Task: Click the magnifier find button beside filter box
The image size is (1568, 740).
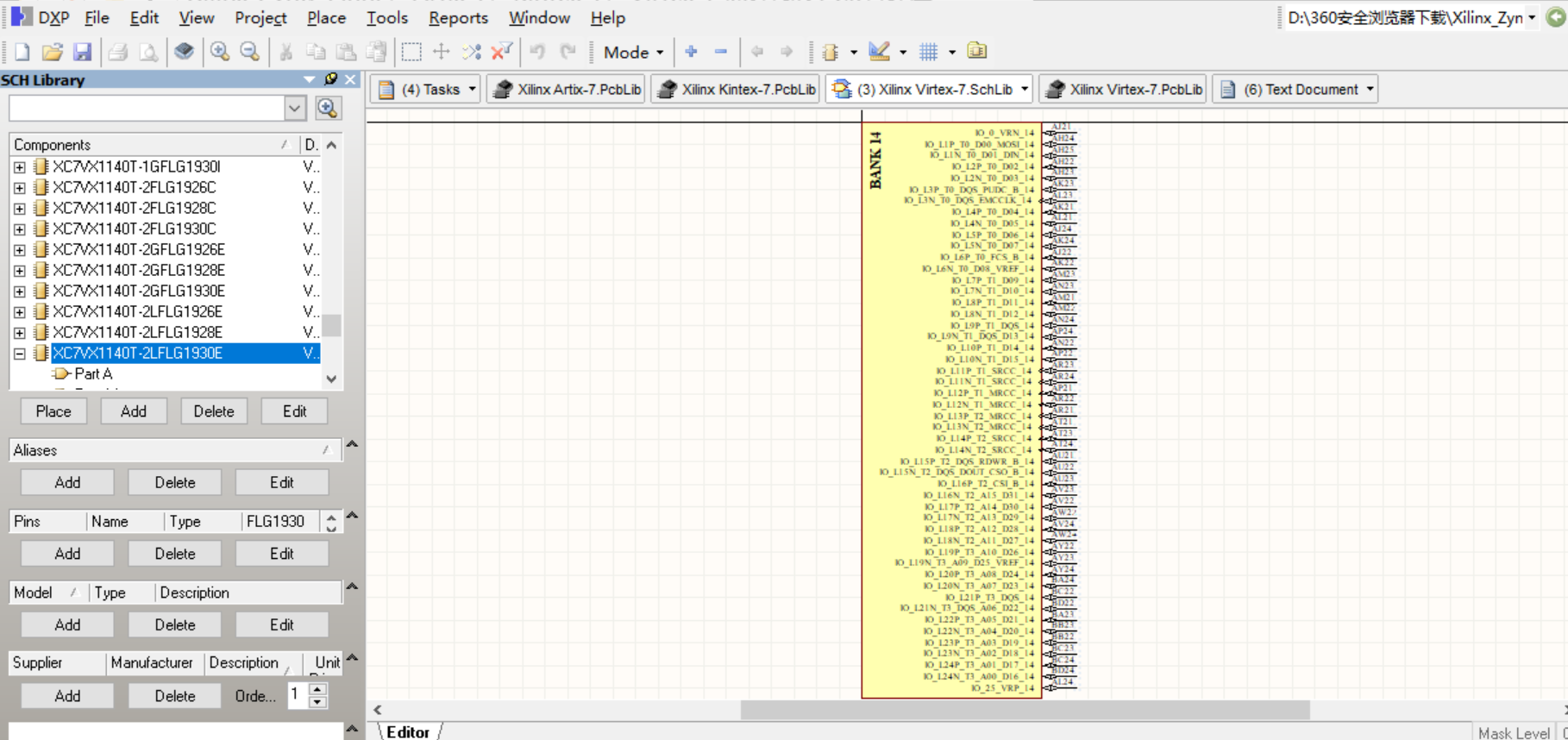Action: pos(328,108)
